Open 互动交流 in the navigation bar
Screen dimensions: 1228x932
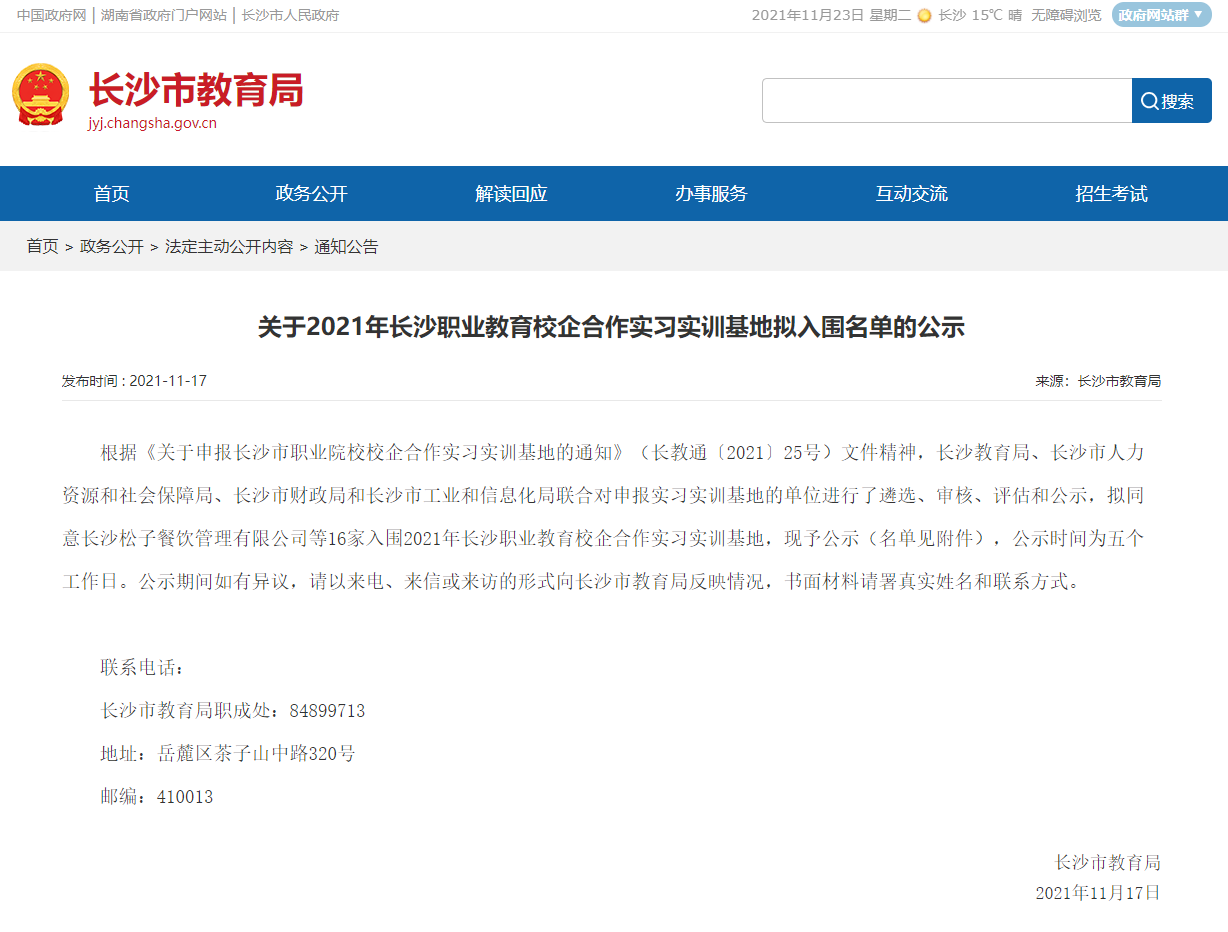911,194
